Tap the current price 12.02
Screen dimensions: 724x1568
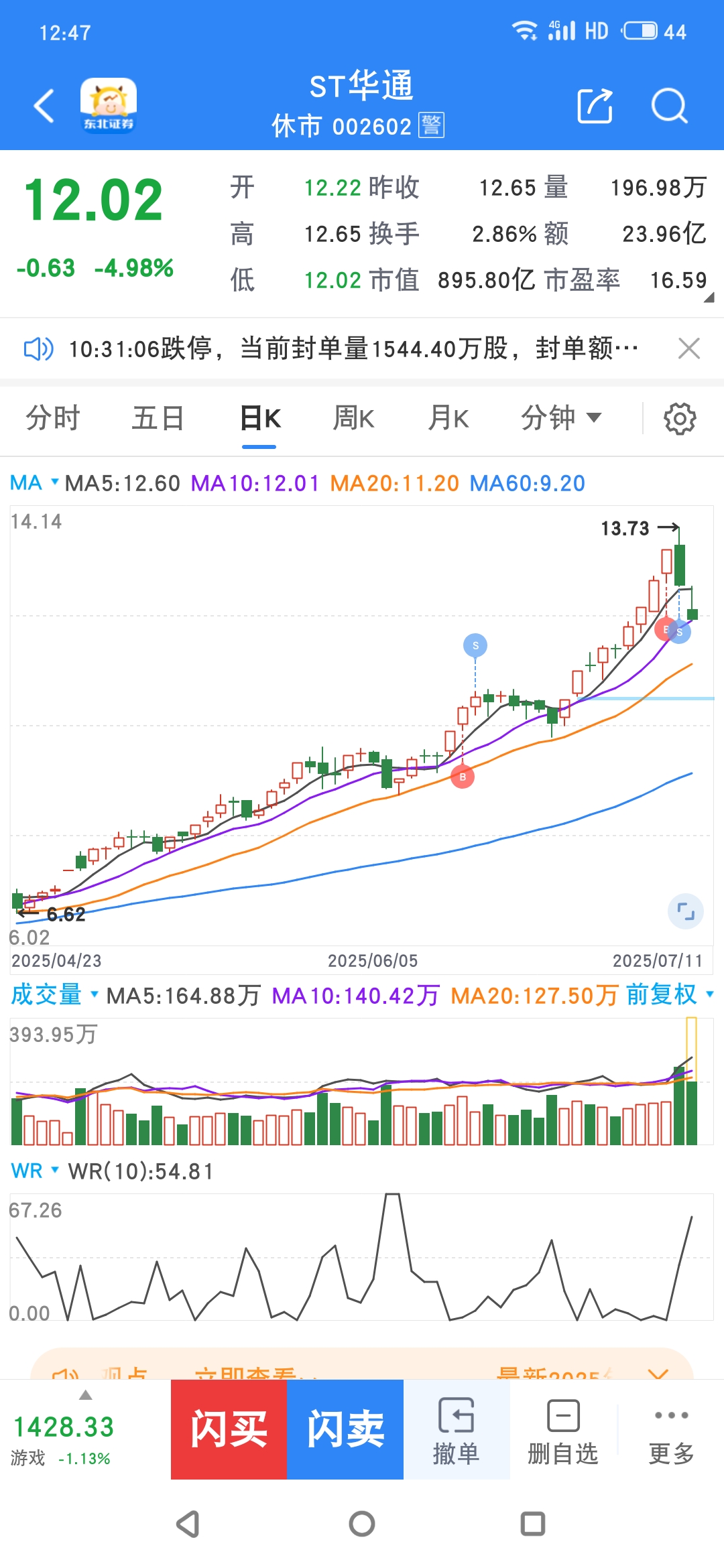pos(93,200)
